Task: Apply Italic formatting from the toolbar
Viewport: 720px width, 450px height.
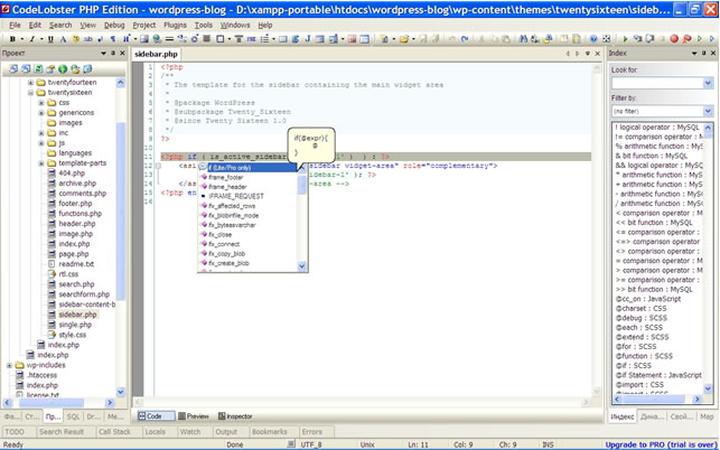Action: pos(32,39)
